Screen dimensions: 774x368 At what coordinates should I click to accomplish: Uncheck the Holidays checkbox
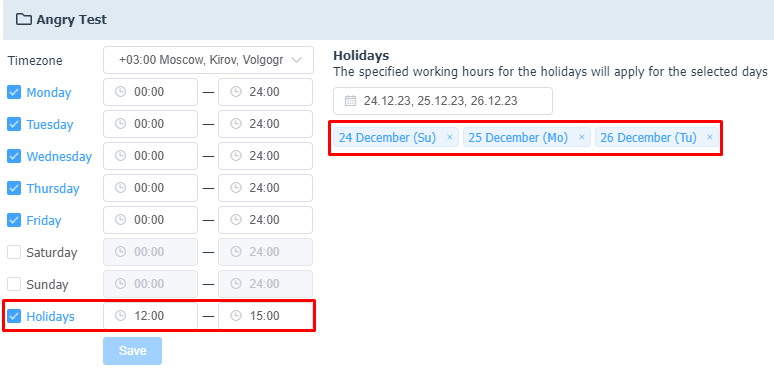[x=14, y=316]
